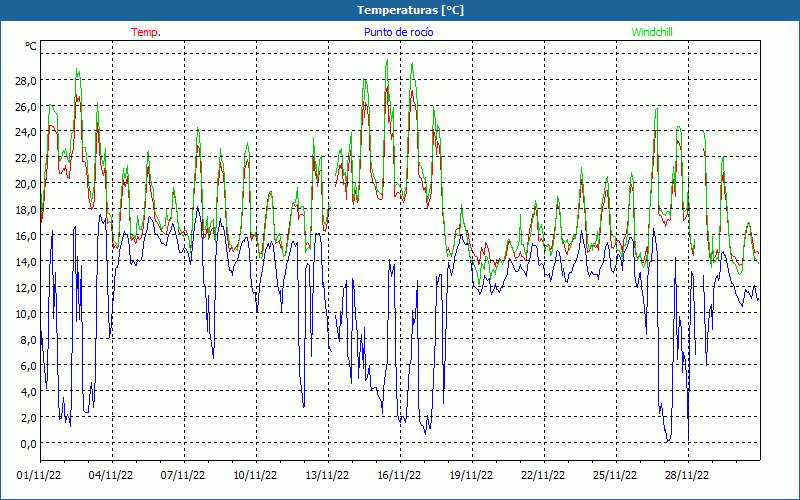
Task: Click the 0,0 y-axis value
Action: (x=30, y=444)
